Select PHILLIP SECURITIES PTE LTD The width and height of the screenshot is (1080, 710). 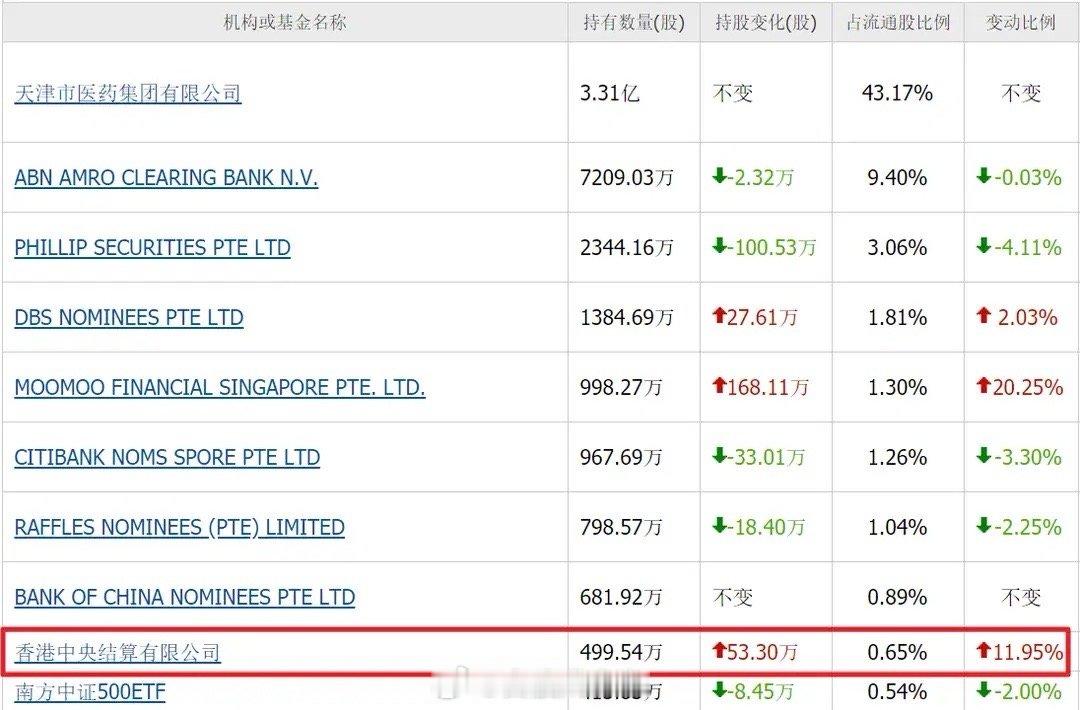click(152, 247)
